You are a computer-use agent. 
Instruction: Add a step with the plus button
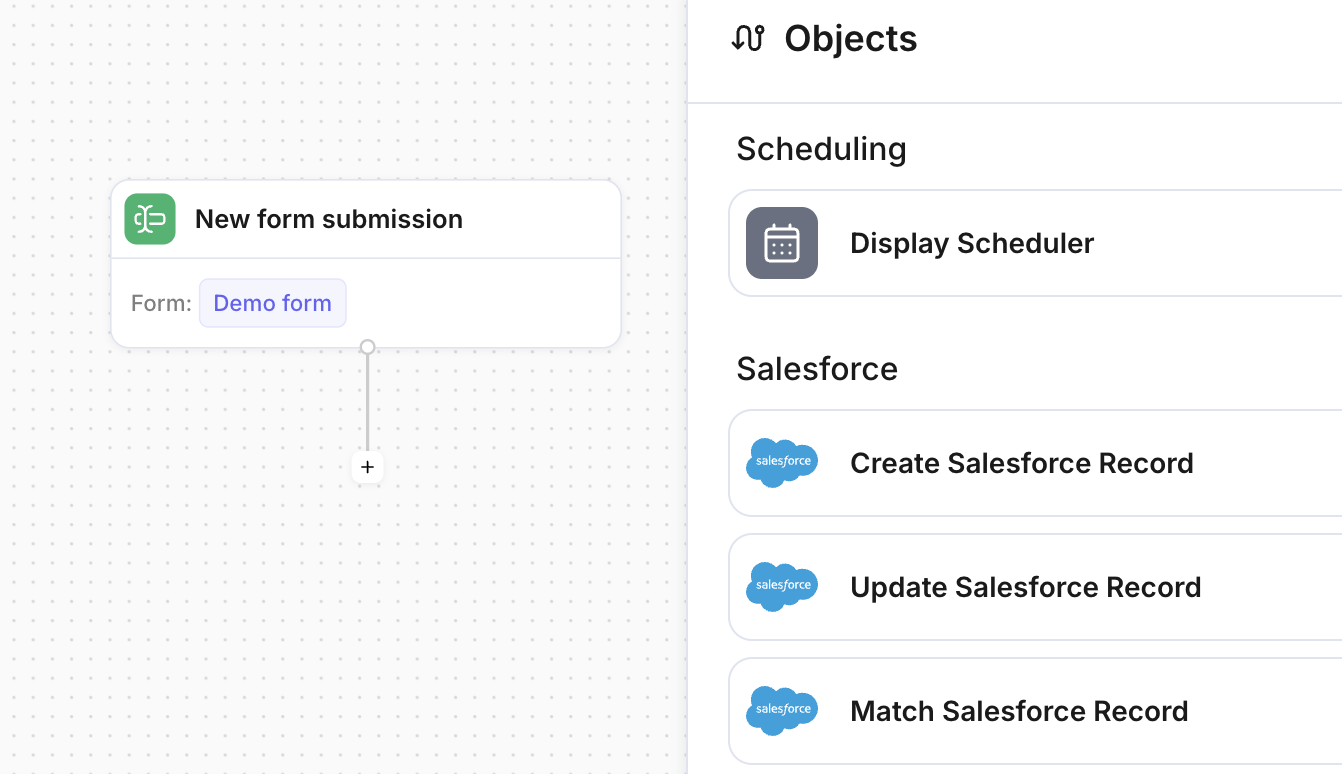pyautogui.click(x=367, y=467)
